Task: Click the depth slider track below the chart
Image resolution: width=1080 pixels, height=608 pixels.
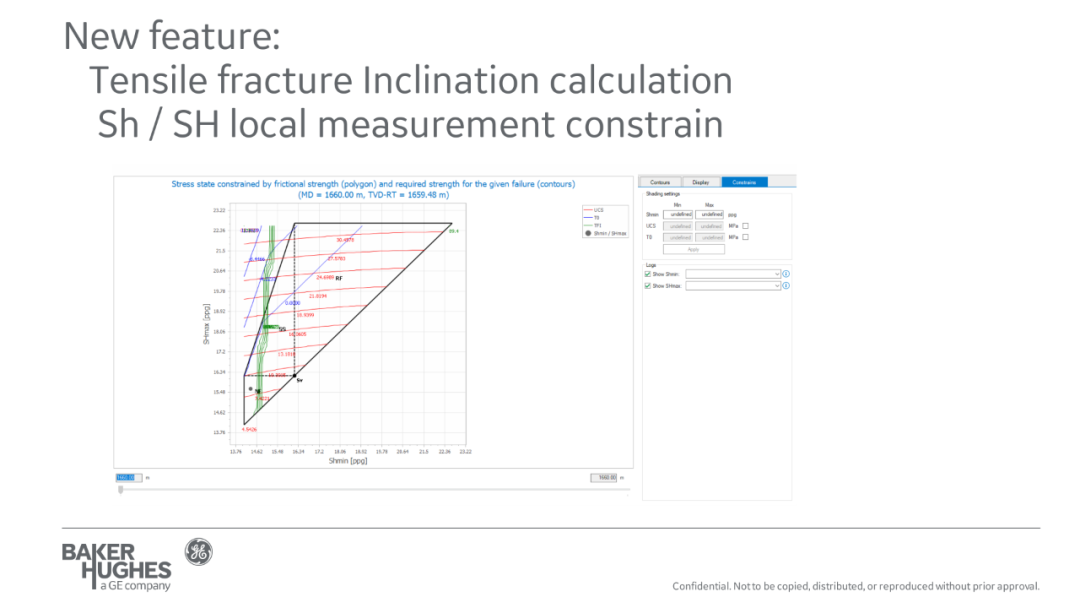Action: pyautogui.click(x=374, y=490)
